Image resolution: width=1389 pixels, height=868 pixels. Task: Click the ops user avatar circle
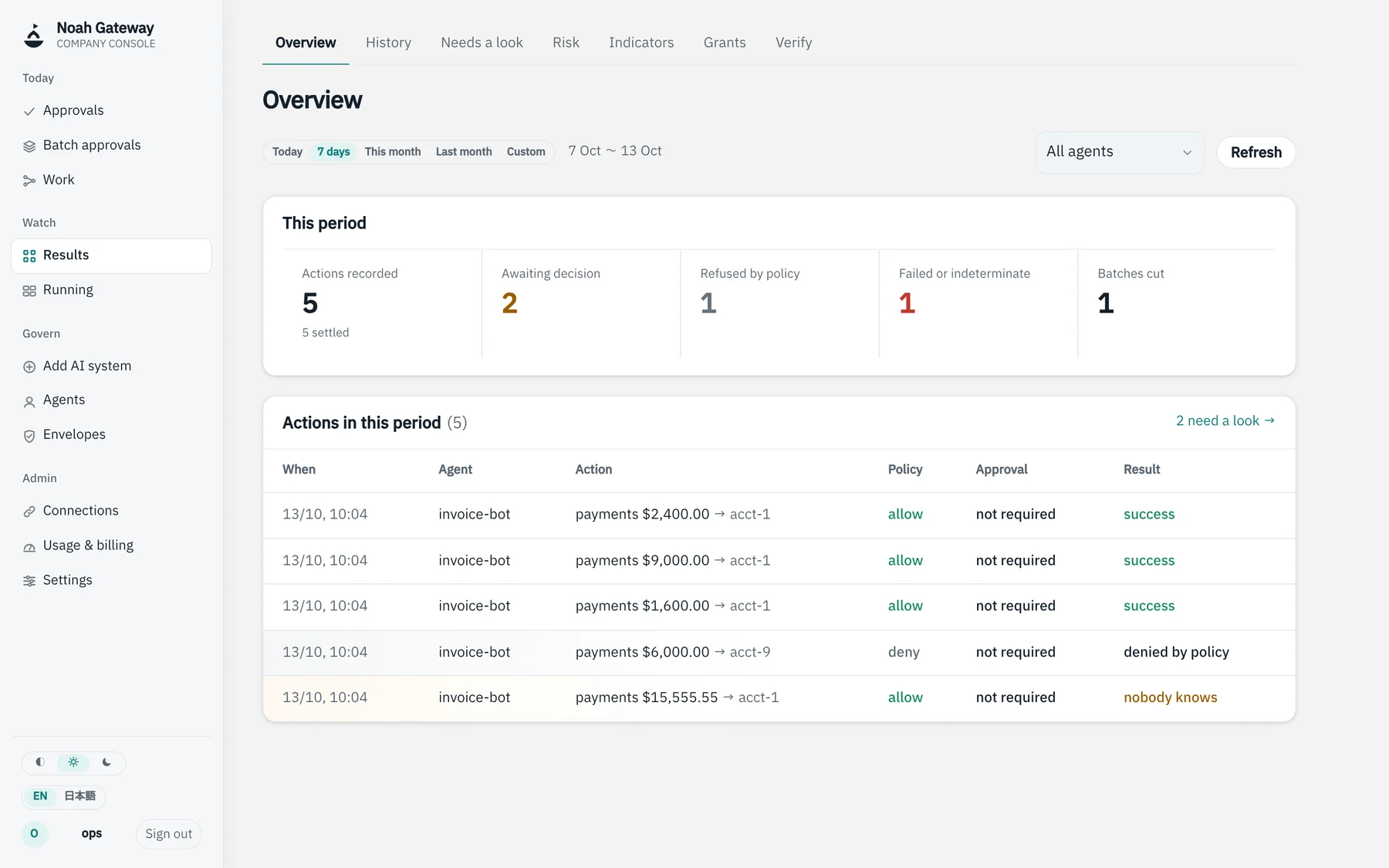coord(34,833)
